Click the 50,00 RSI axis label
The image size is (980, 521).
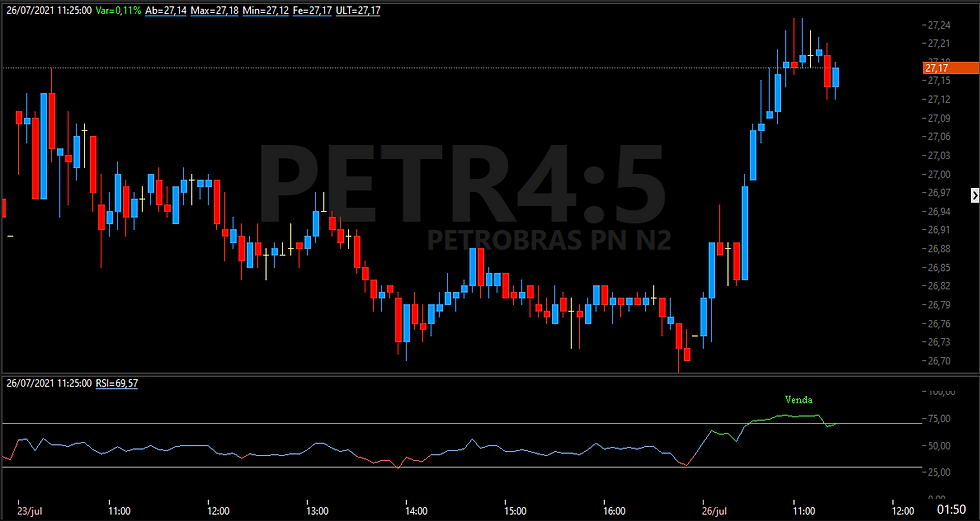click(941, 446)
